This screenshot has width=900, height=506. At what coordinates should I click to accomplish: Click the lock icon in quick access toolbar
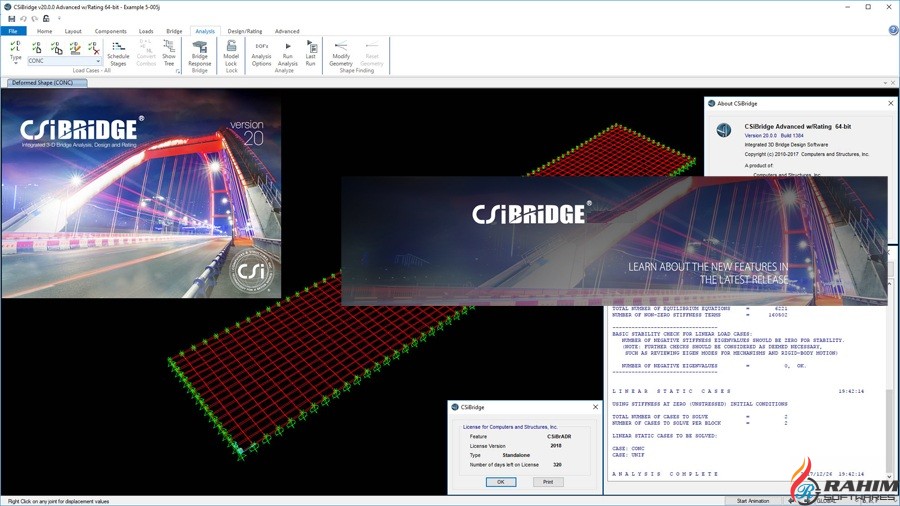pos(45,18)
